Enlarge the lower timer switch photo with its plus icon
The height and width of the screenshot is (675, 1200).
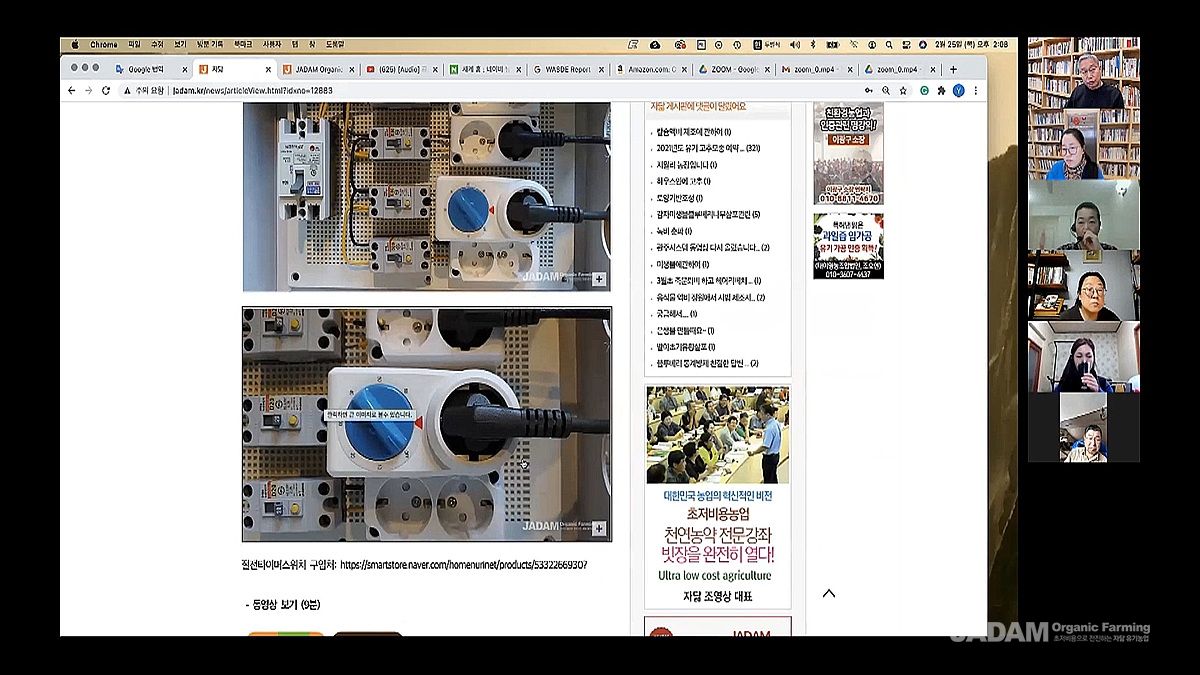coord(599,530)
